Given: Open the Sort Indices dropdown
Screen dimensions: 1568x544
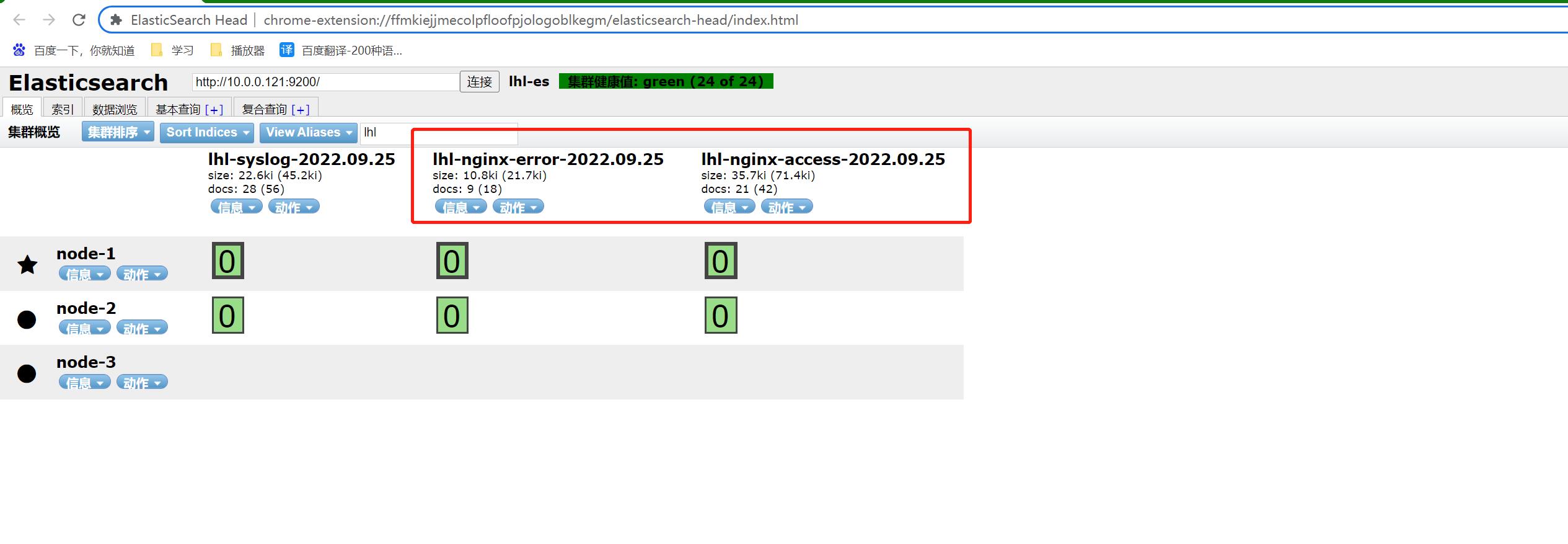Looking at the screenshot, I should [207, 132].
